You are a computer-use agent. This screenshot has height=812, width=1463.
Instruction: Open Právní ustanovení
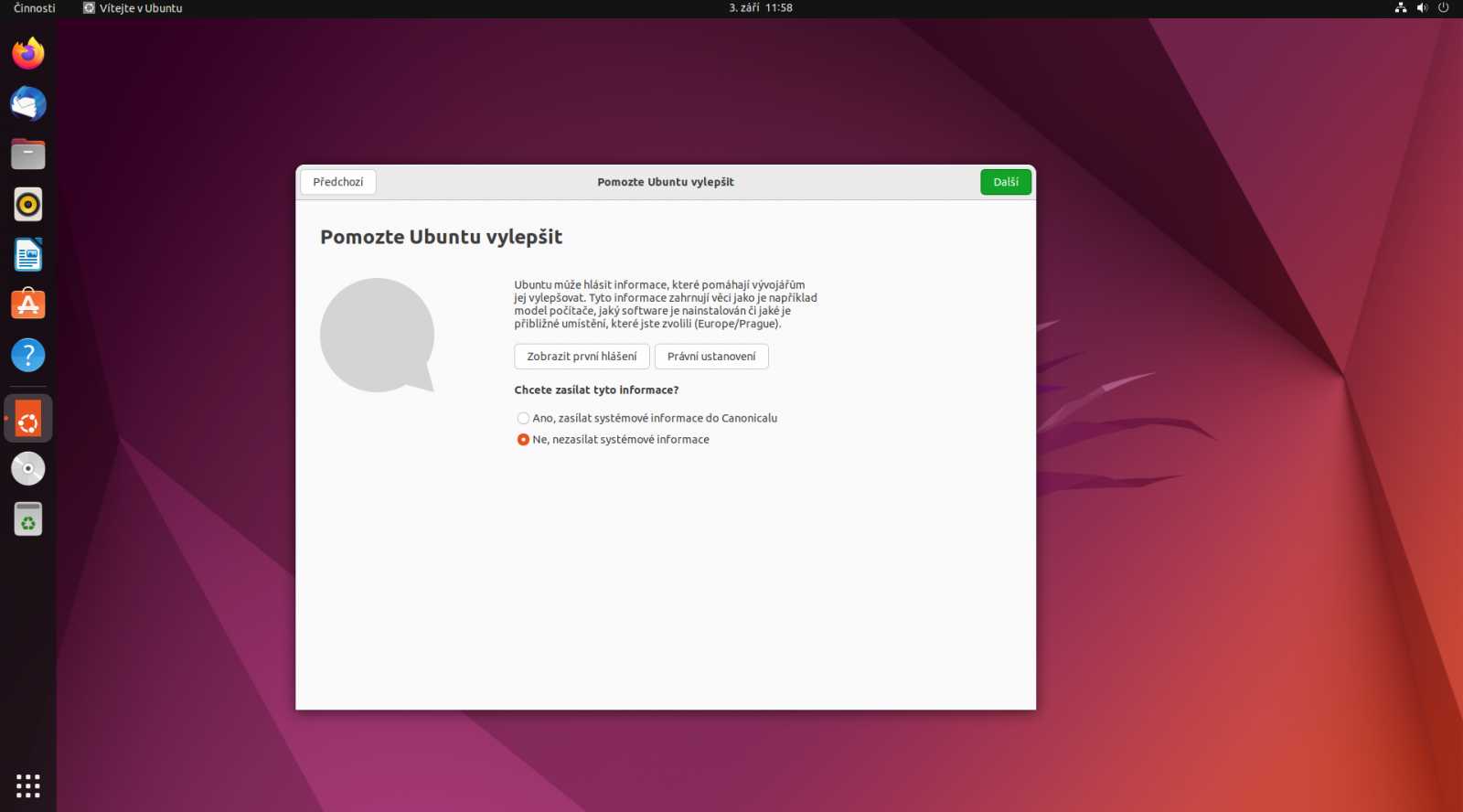coord(711,357)
